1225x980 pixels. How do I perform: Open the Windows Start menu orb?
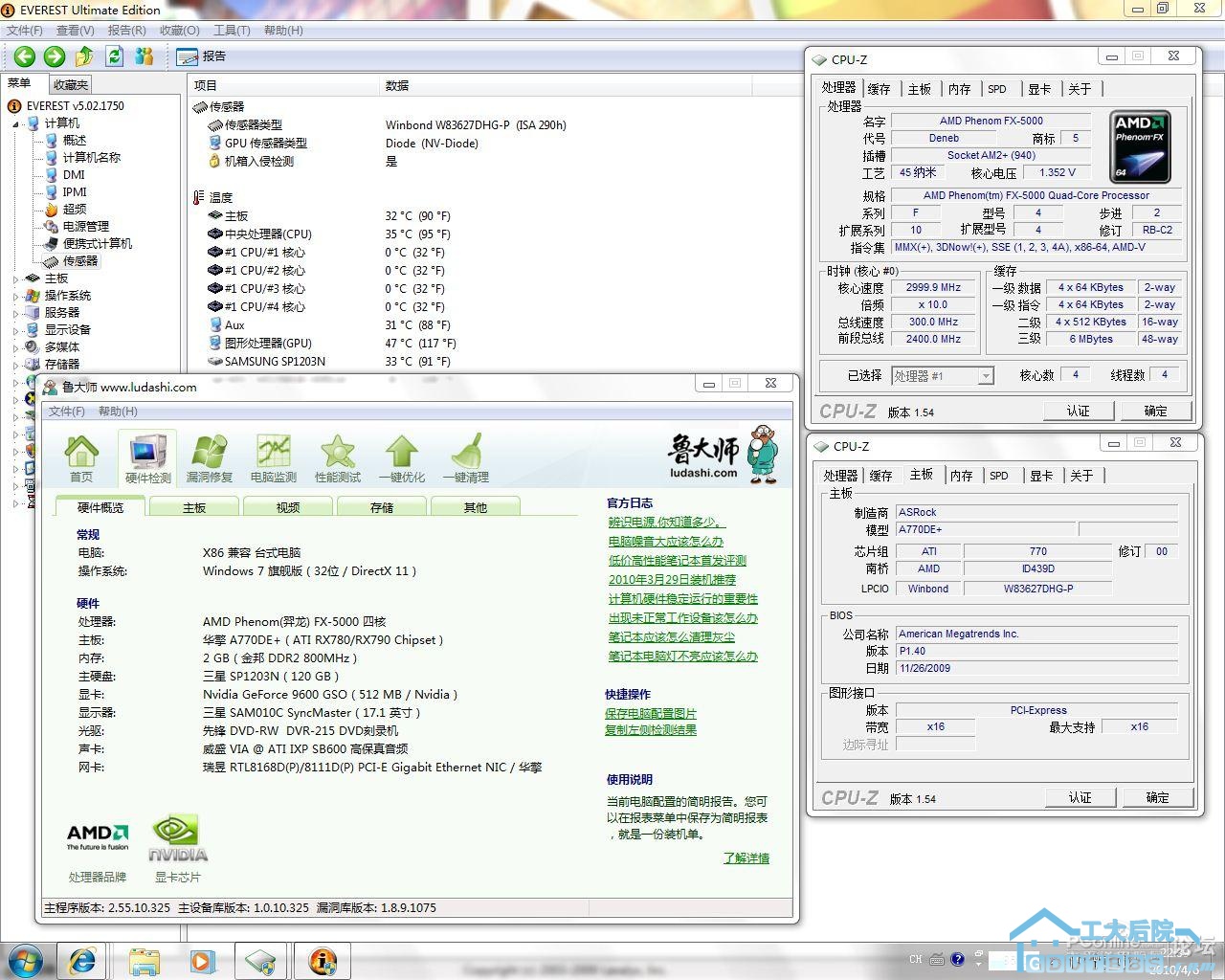[26, 961]
